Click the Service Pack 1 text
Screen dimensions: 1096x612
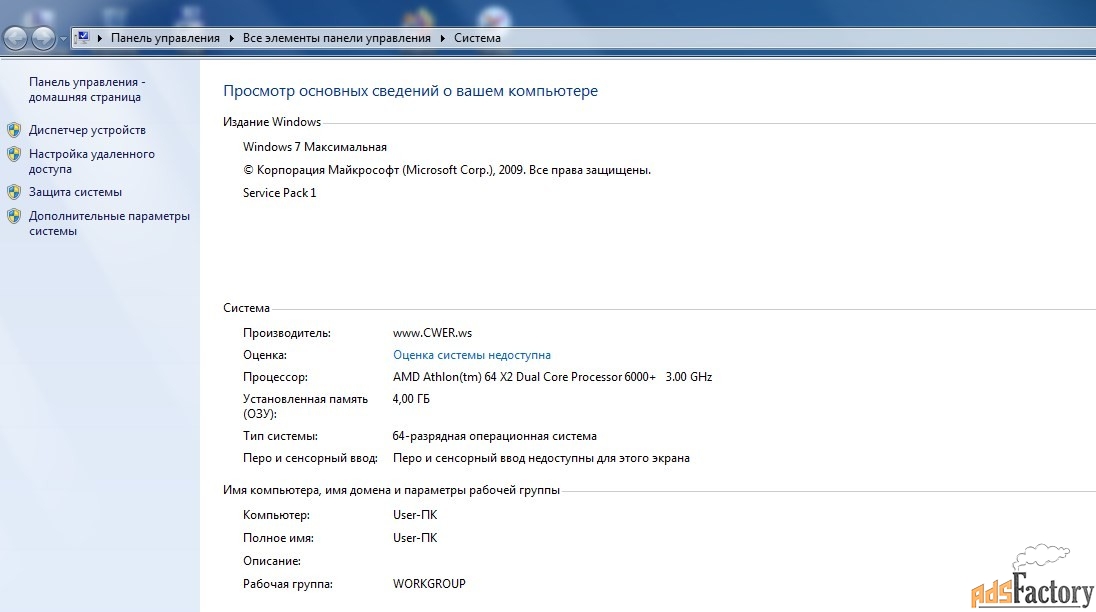[280, 193]
